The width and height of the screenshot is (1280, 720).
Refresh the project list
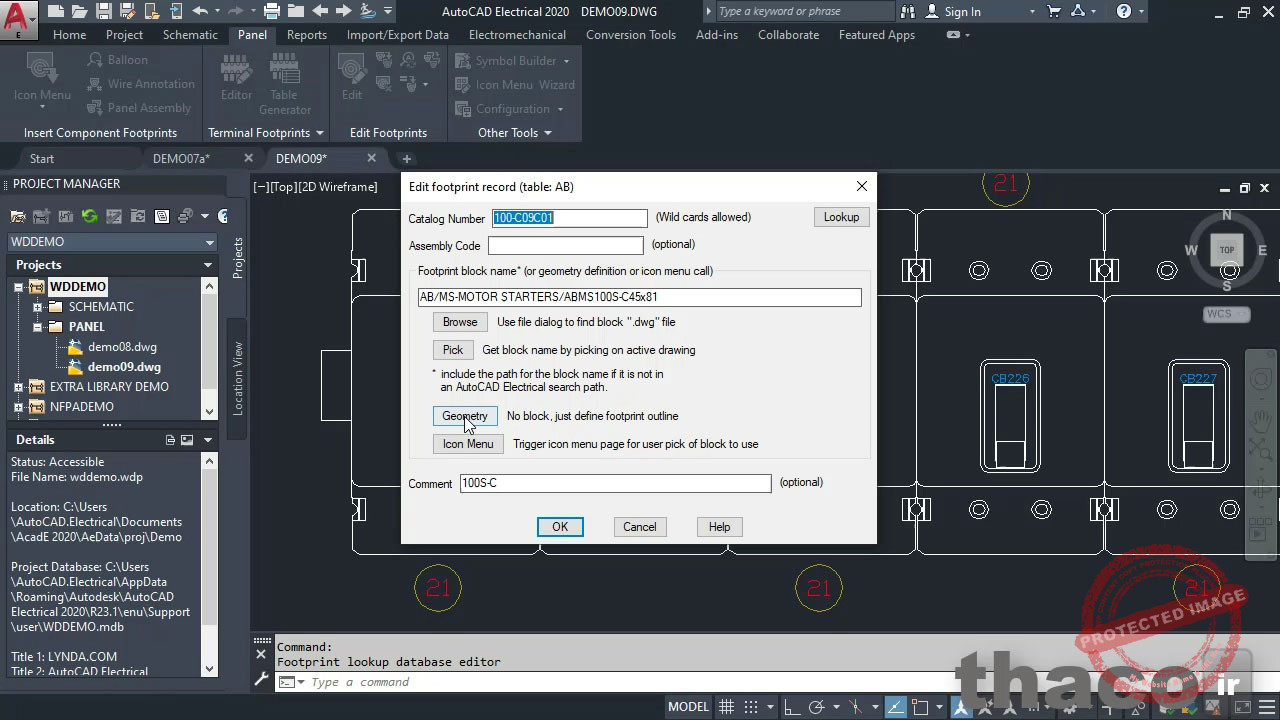click(89, 216)
